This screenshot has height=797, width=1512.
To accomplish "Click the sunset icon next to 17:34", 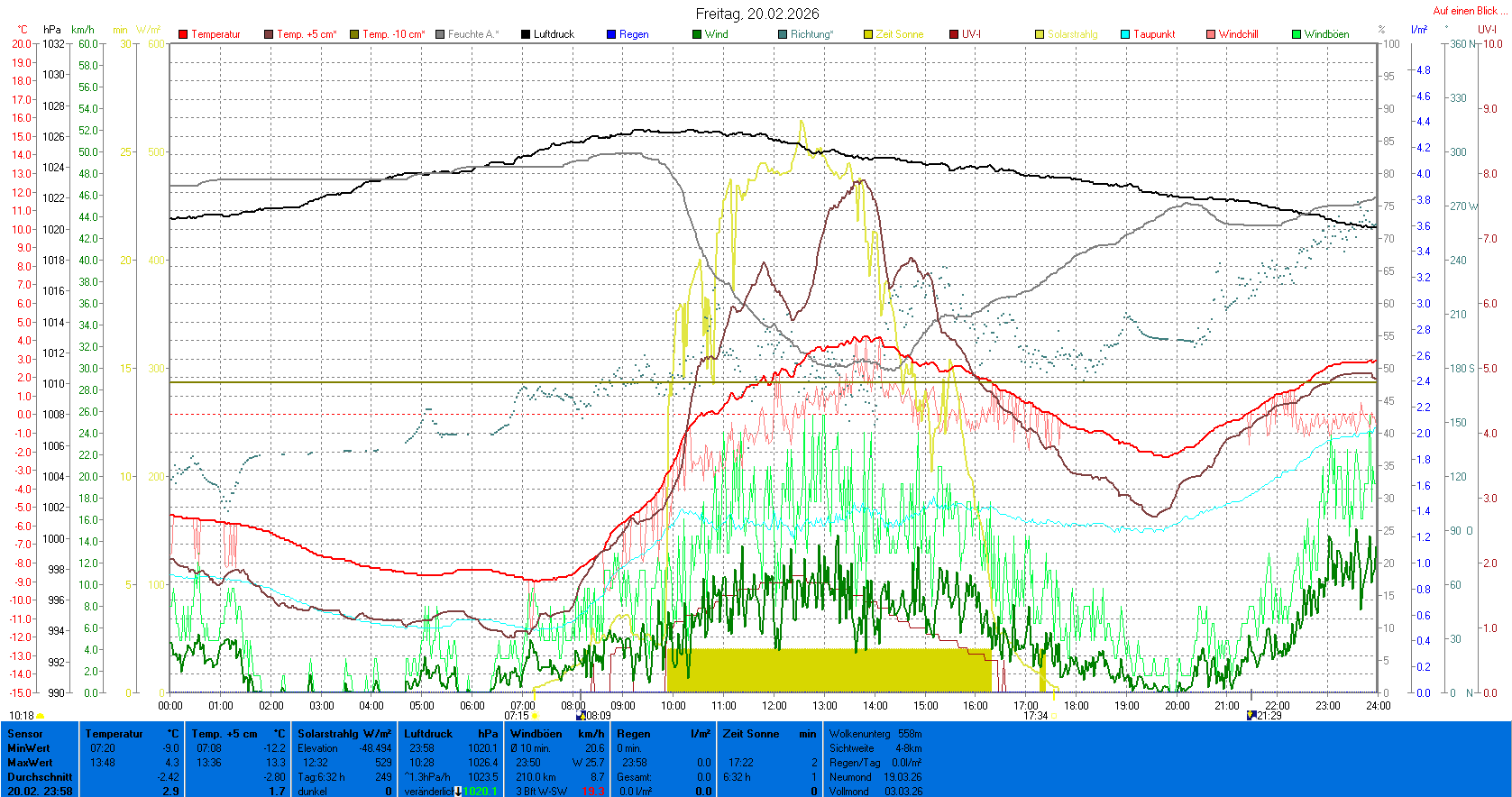I will tap(1053, 716).
